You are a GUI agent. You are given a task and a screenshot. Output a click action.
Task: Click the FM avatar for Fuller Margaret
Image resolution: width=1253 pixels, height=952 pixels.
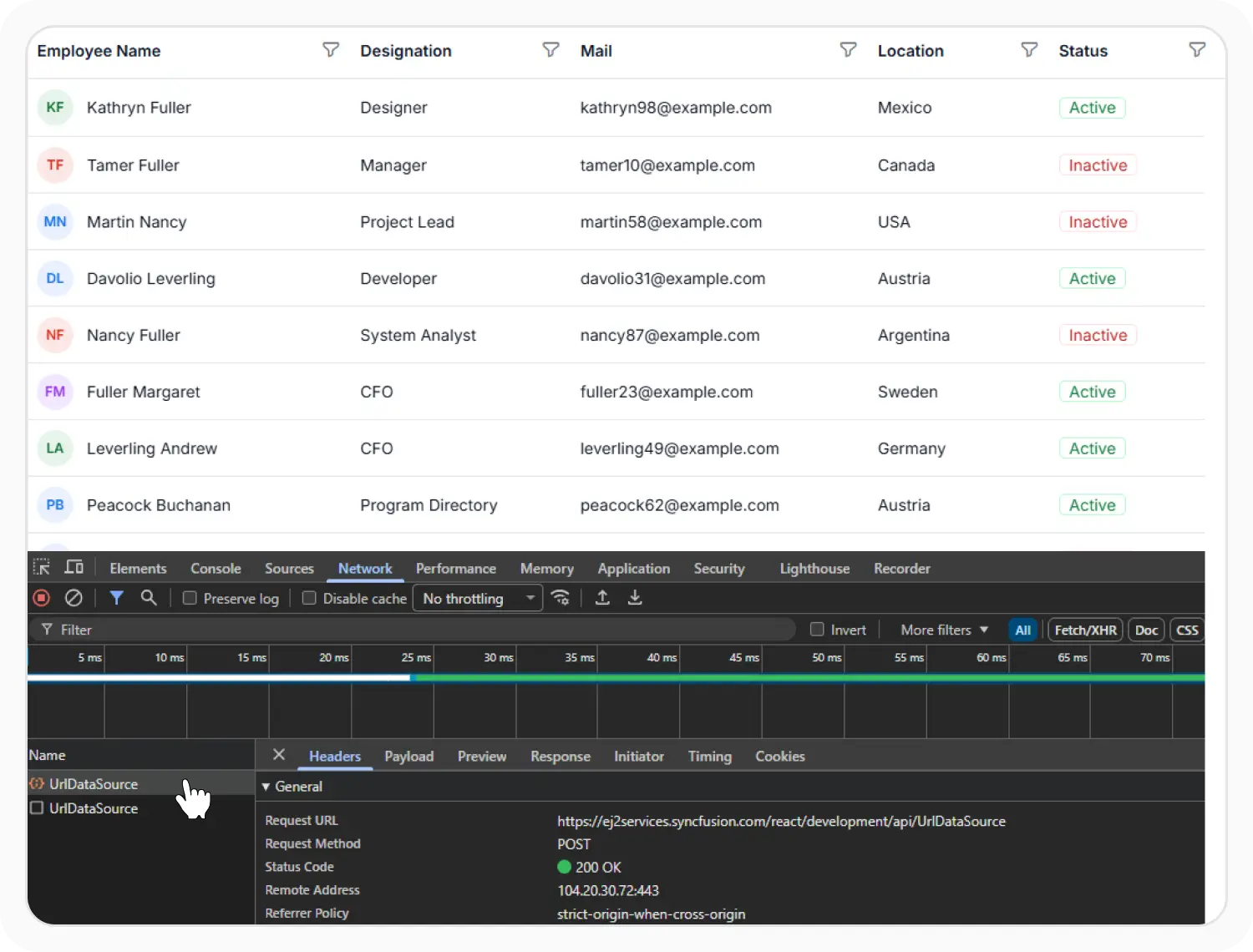click(55, 392)
